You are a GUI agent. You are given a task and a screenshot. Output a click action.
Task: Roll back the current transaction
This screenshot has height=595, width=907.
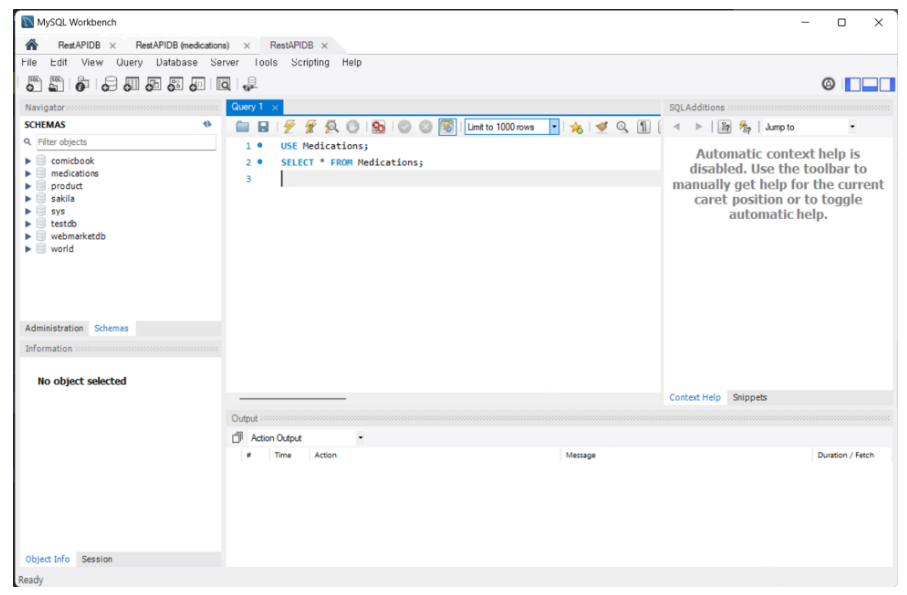pos(426,127)
